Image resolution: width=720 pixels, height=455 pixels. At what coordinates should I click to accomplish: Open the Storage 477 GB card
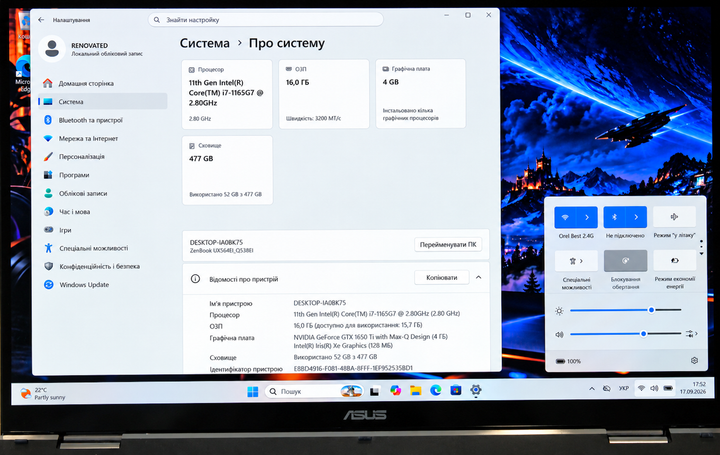pos(227,170)
